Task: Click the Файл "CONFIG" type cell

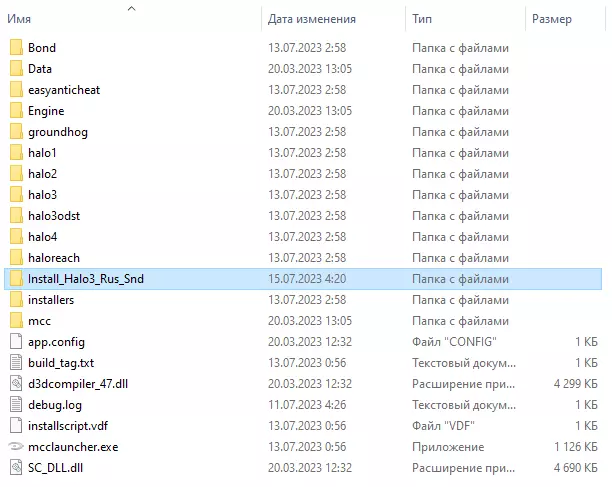Action: (x=454, y=342)
